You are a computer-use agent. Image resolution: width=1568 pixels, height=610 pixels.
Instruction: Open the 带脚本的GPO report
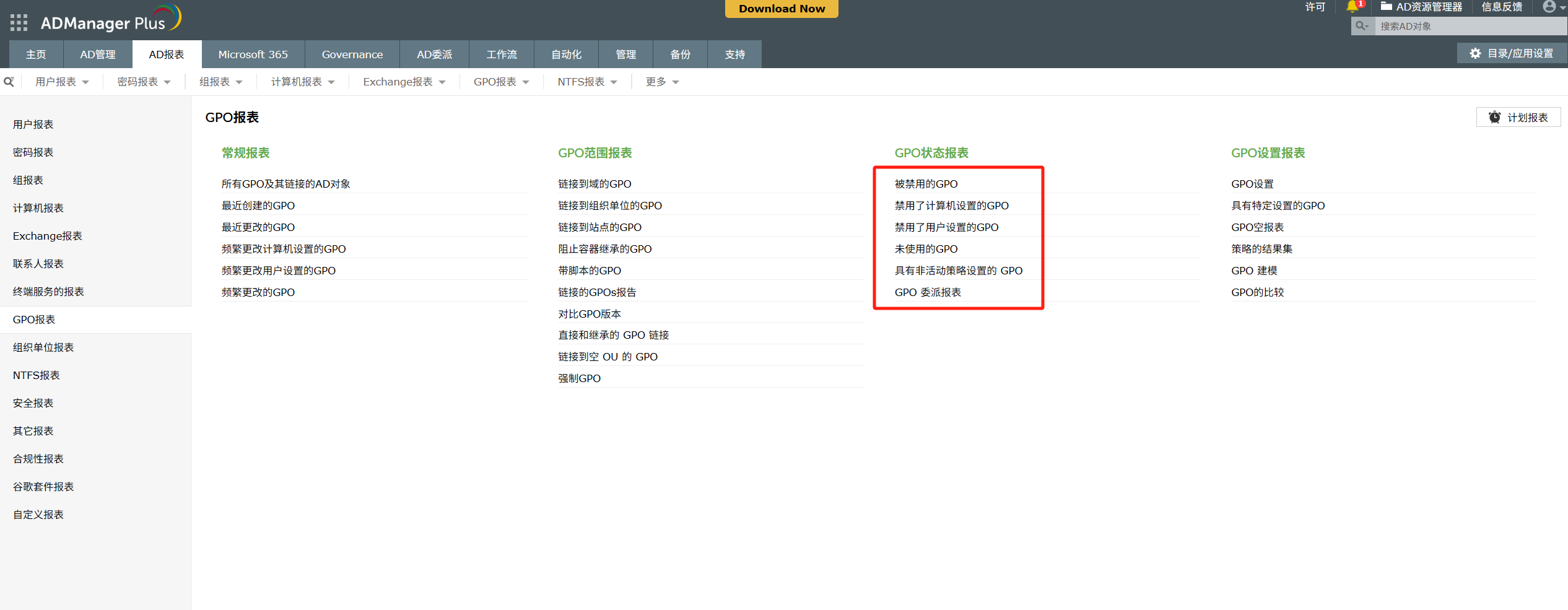tap(590, 271)
